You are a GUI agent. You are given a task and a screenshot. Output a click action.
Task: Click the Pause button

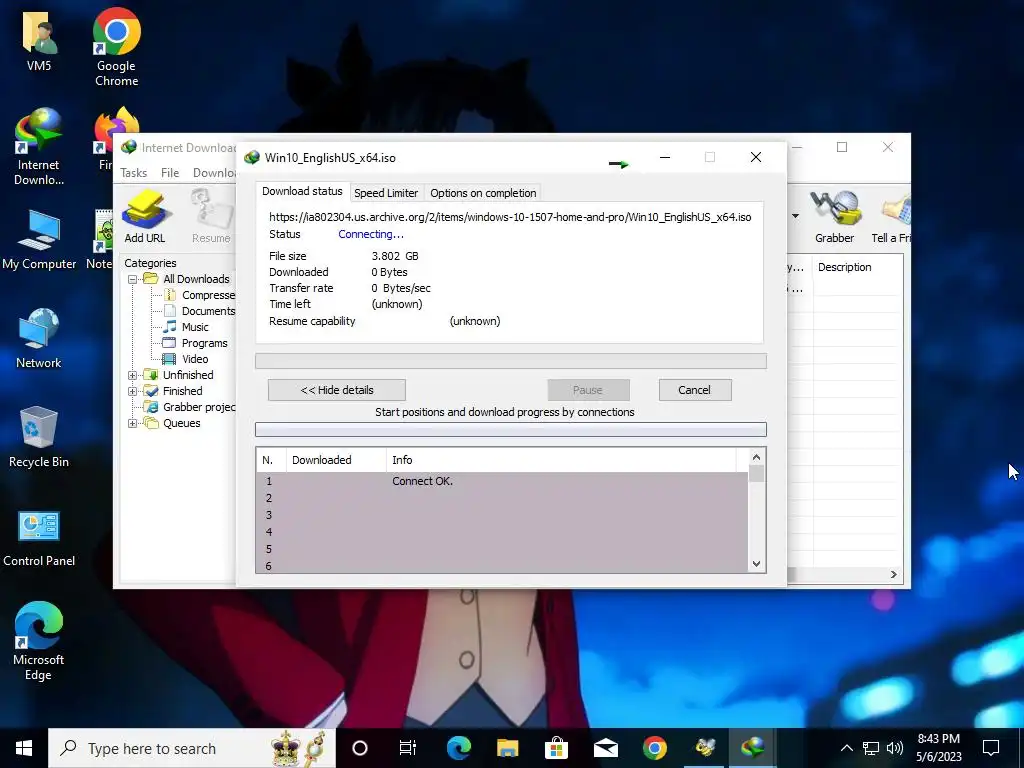click(x=588, y=390)
